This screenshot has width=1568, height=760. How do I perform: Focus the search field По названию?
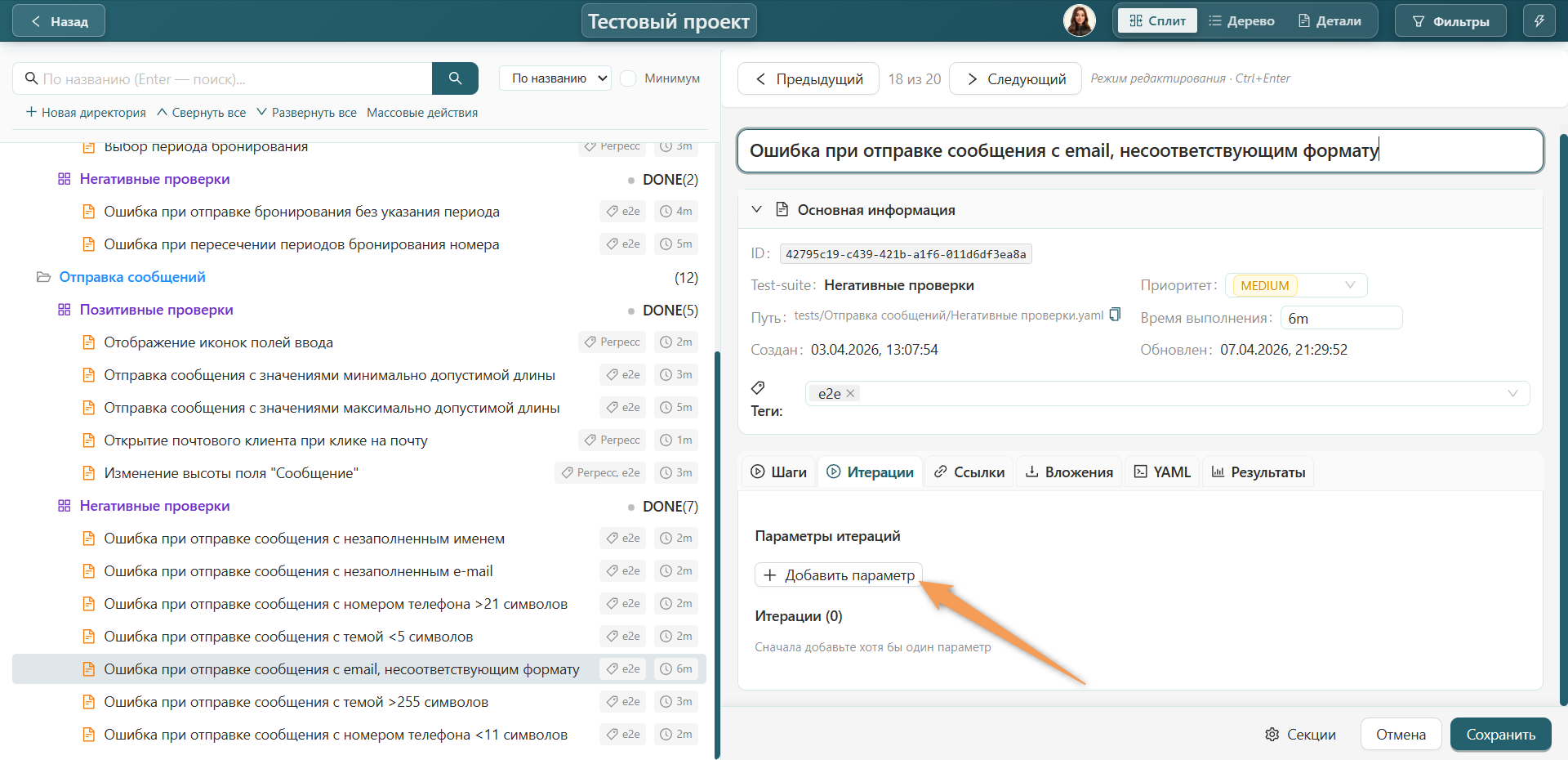222,78
